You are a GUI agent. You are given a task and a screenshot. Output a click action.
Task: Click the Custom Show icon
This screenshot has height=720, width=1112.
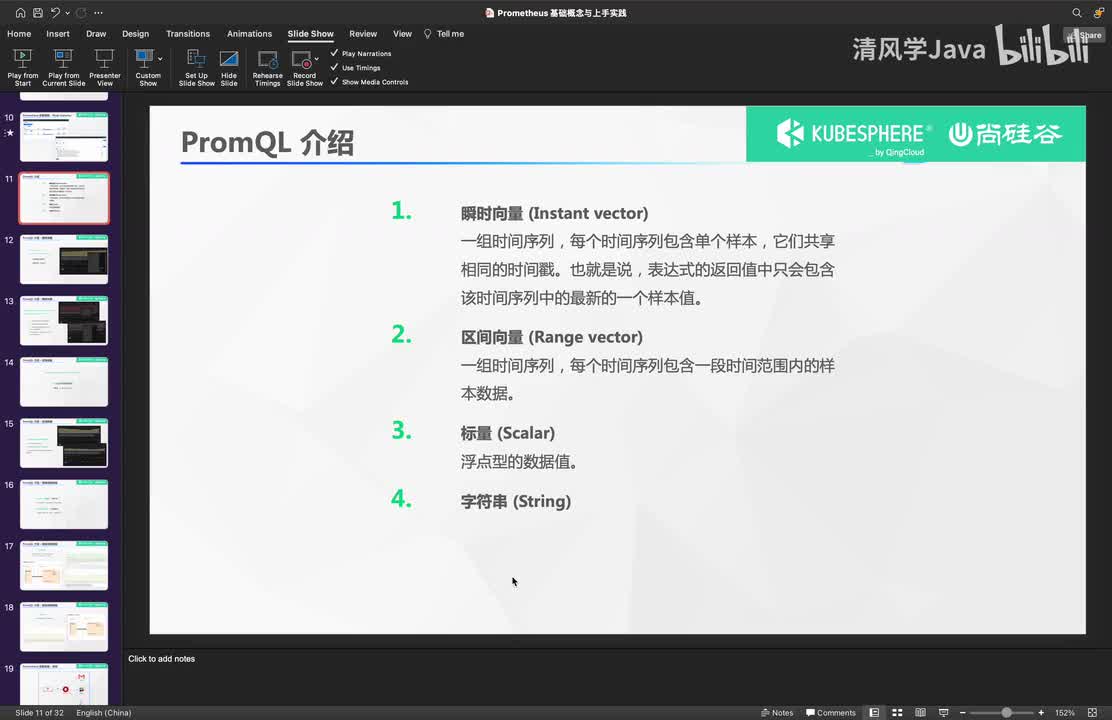click(x=145, y=60)
